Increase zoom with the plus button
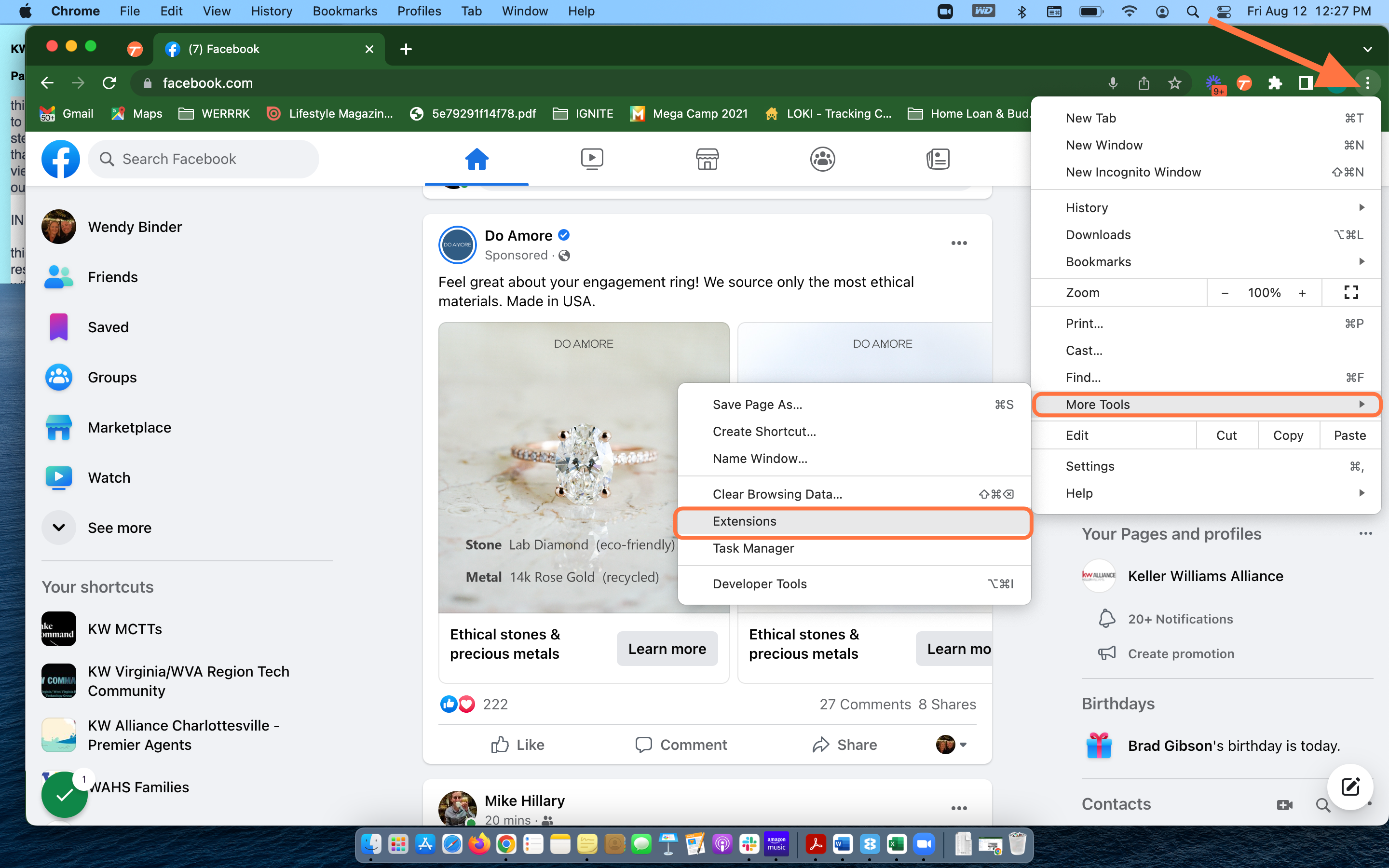The height and width of the screenshot is (868, 1389). (x=1302, y=293)
